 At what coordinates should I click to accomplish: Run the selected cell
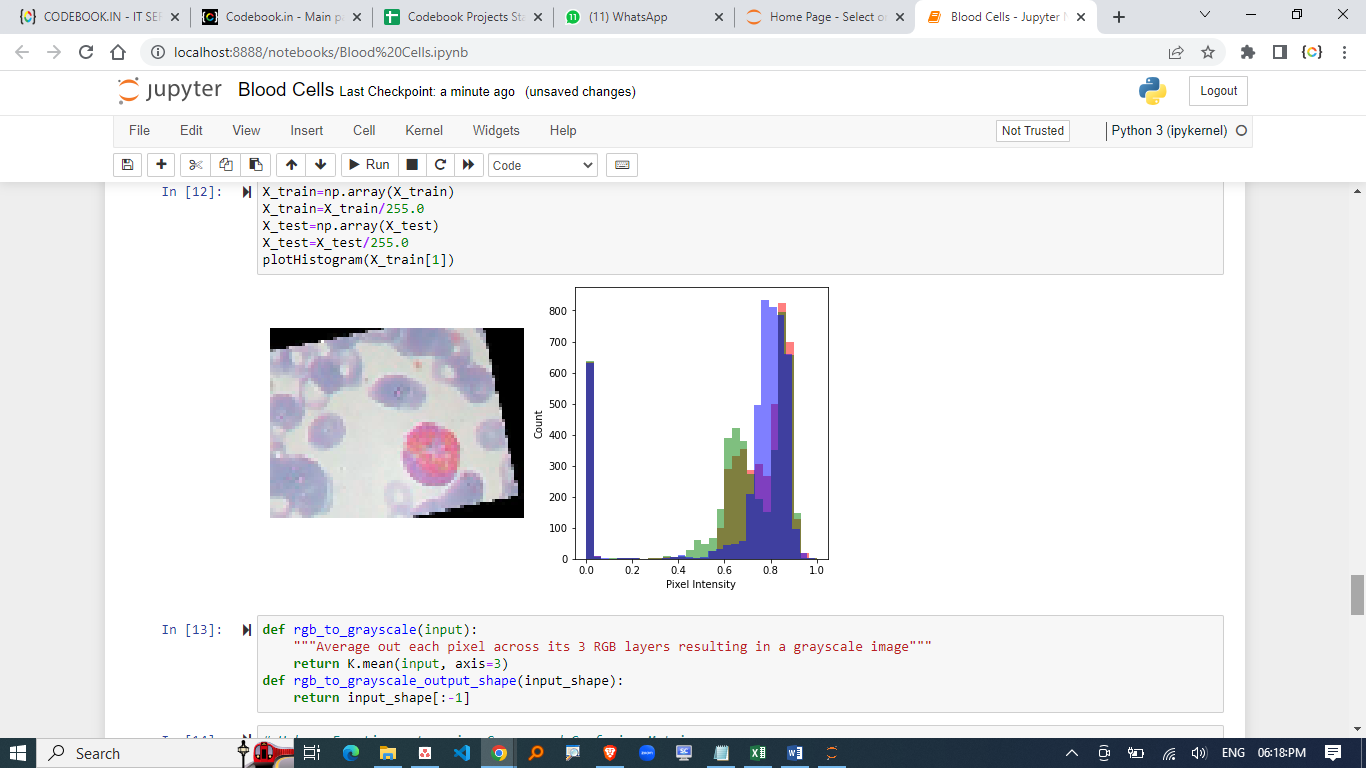pyautogui.click(x=368, y=165)
